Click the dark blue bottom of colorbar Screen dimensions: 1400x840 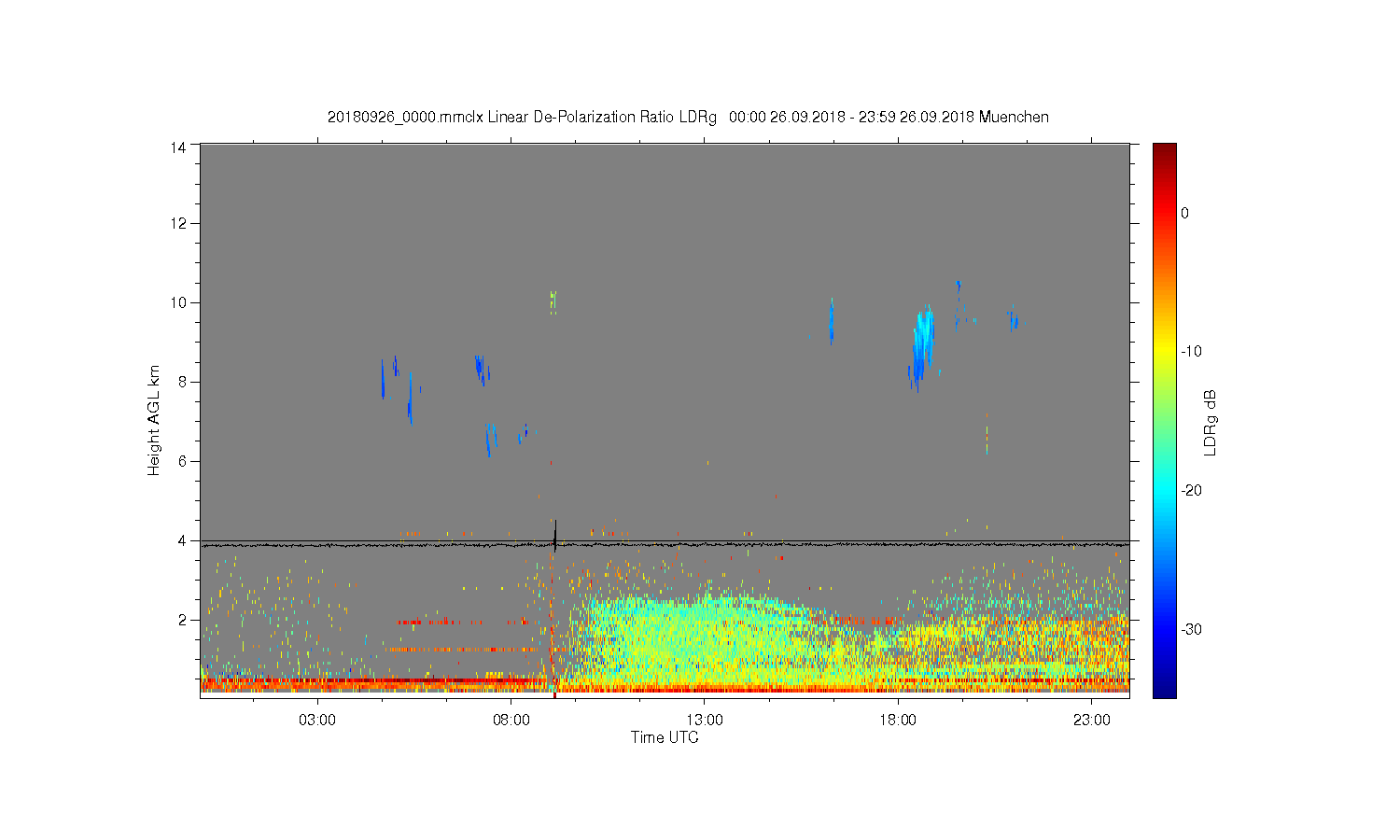[x=1165, y=689]
